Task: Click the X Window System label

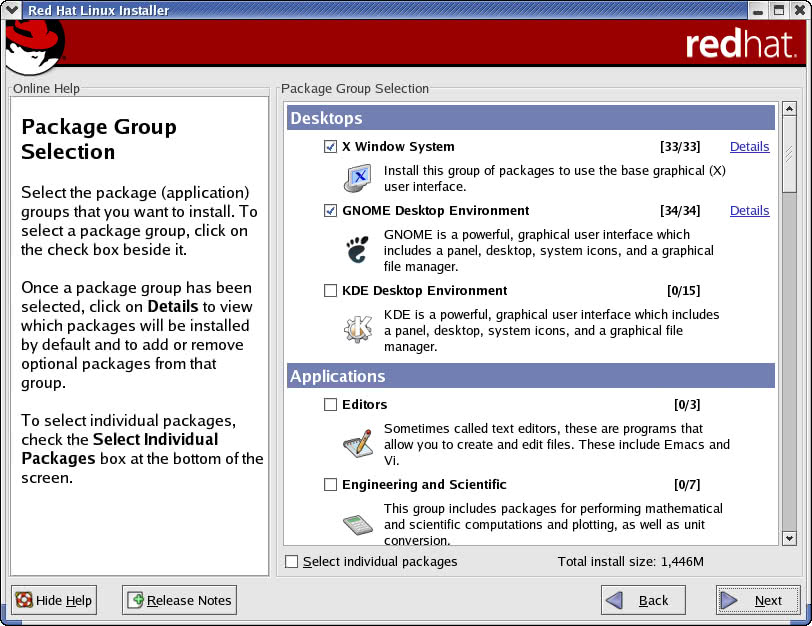Action: (x=398, y=147)
